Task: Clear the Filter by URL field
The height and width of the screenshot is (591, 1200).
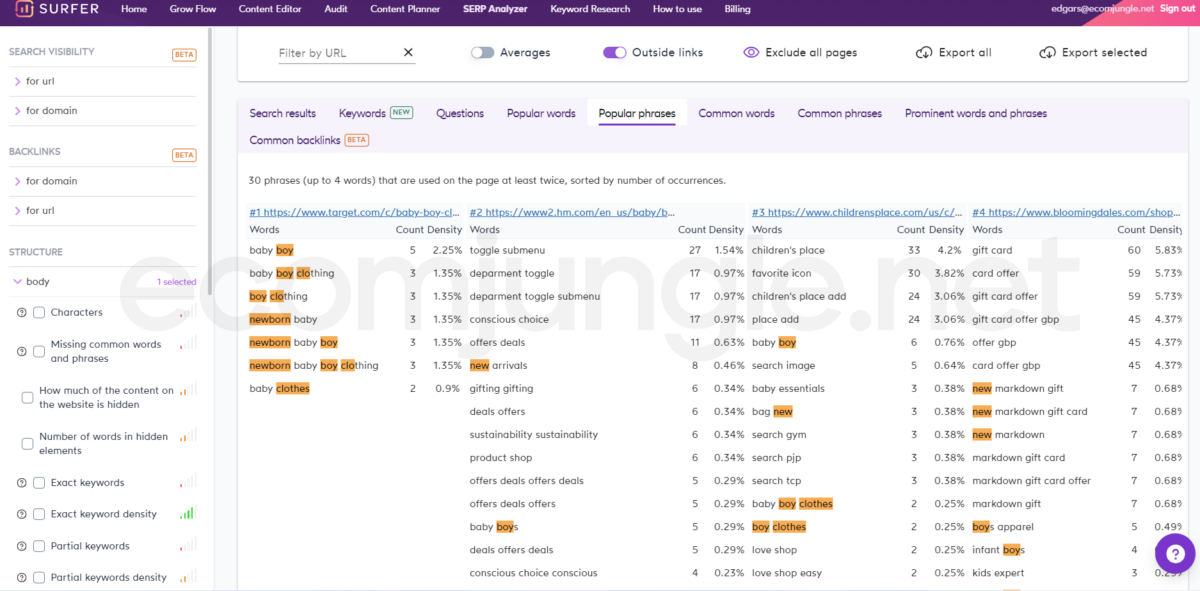Action: (408, 53)
